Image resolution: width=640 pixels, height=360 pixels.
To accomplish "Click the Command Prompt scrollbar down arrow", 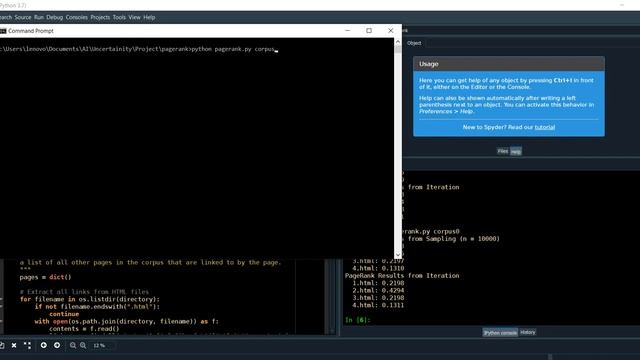I will click(398, 255).
